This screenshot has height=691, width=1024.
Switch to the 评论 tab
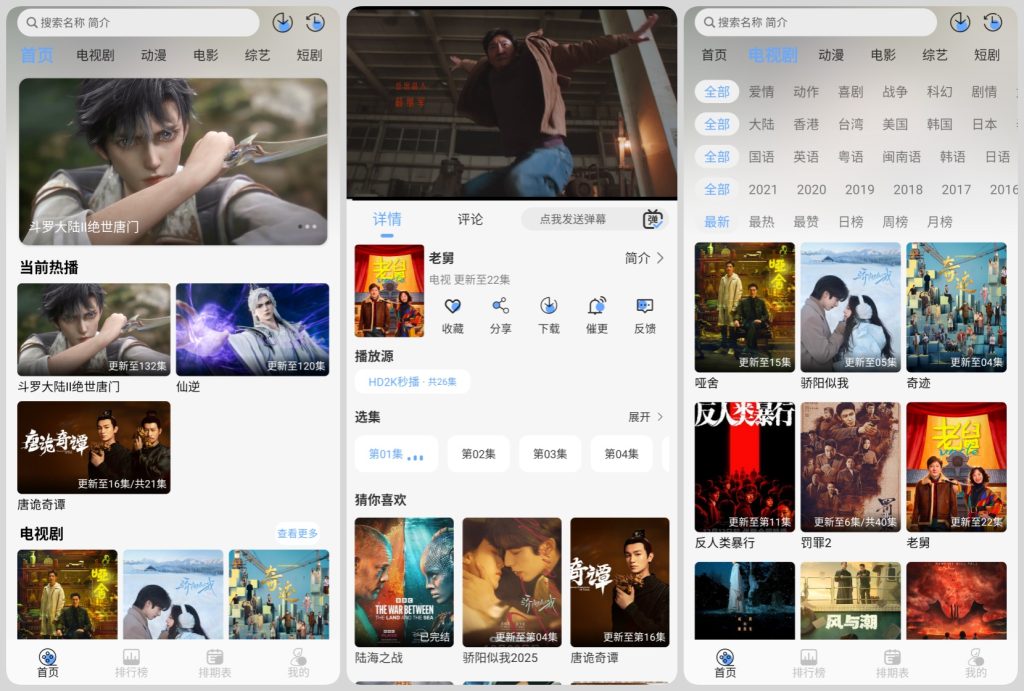point(470,219)
